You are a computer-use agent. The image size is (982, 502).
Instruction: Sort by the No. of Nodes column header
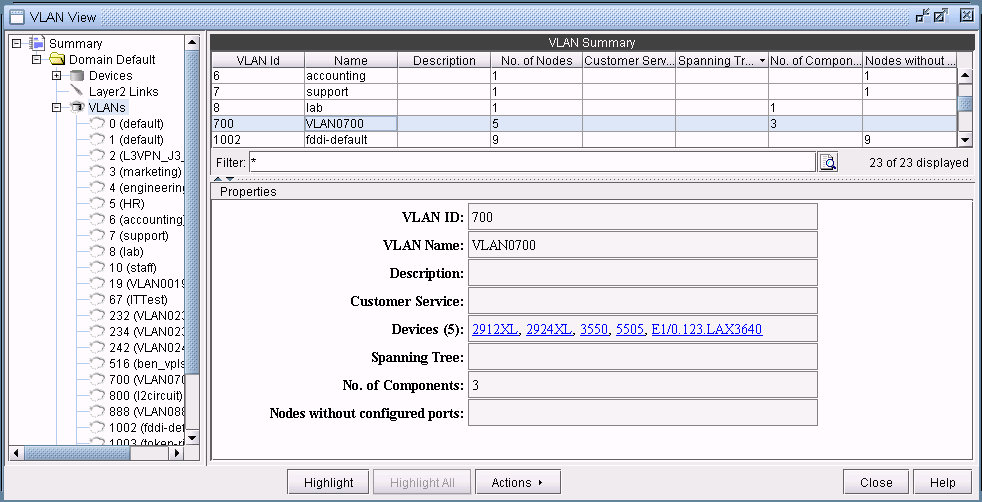(535, 61)
